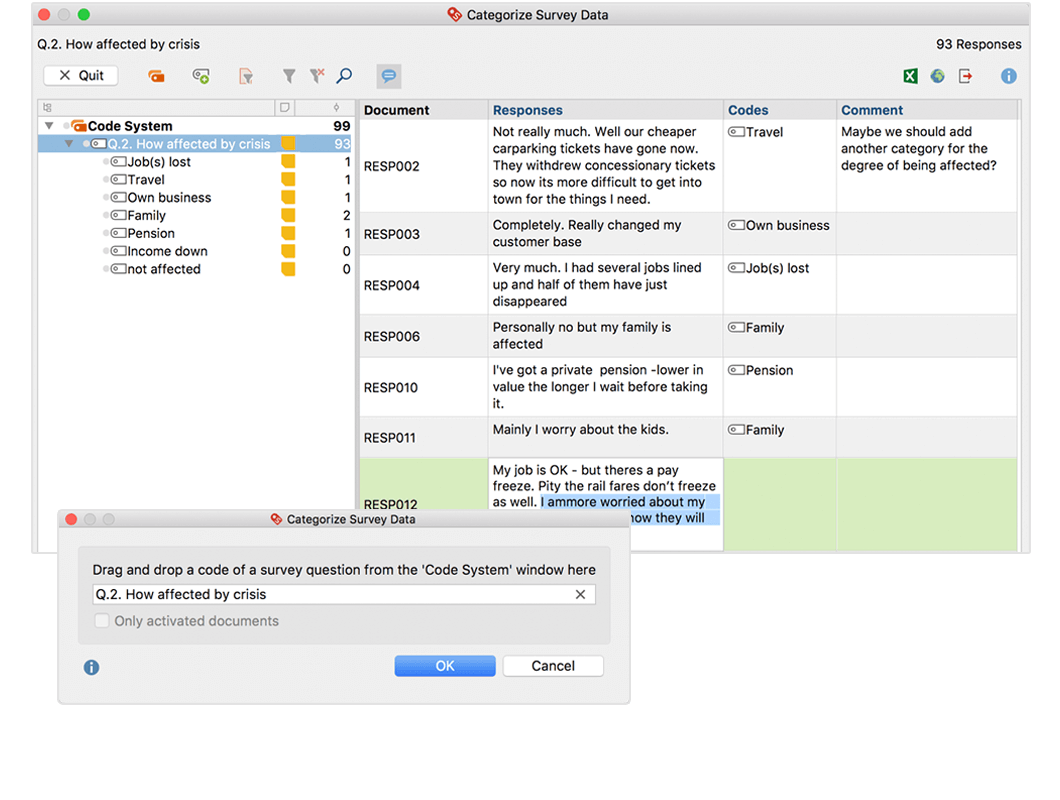Open info help icon in main toolbar
This screenshot has height=800, width=1060.
(x=1009, y=76)
